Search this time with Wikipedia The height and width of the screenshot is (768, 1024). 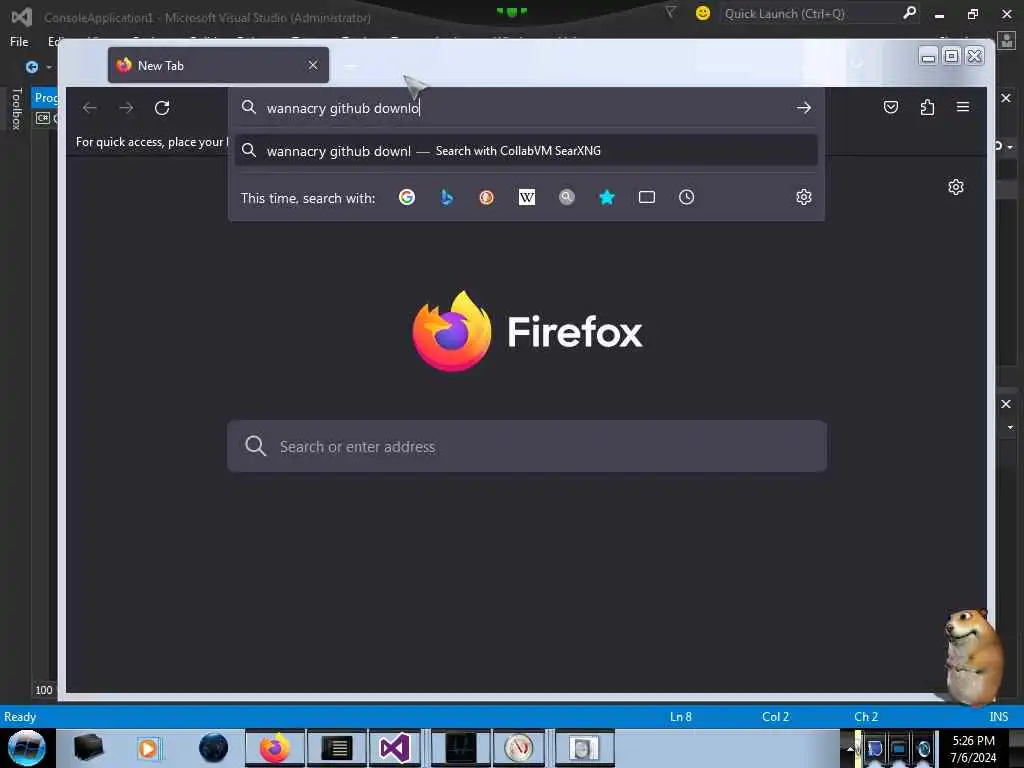tap(526, 197)
